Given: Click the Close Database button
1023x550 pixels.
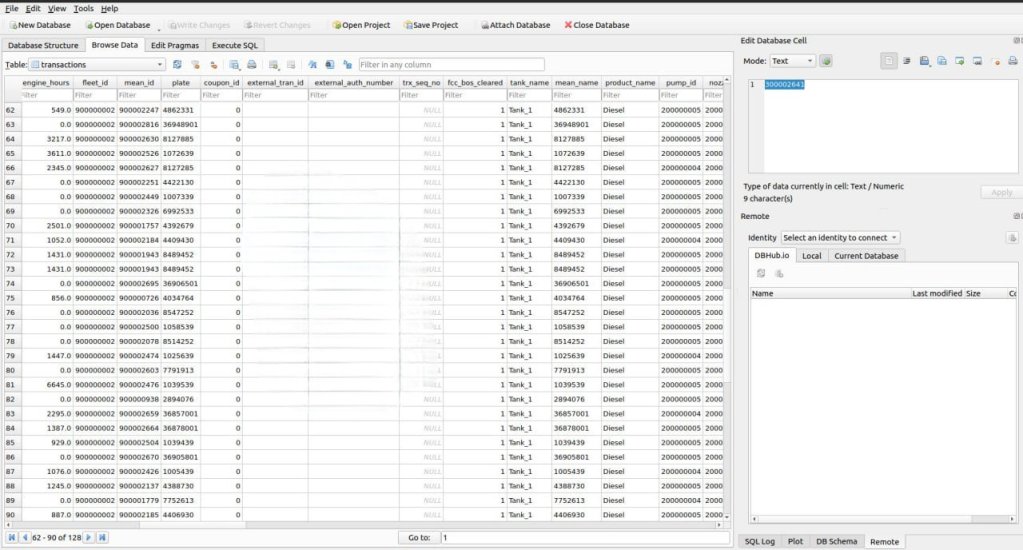Looking at the screenshot, I should (596, 25).
